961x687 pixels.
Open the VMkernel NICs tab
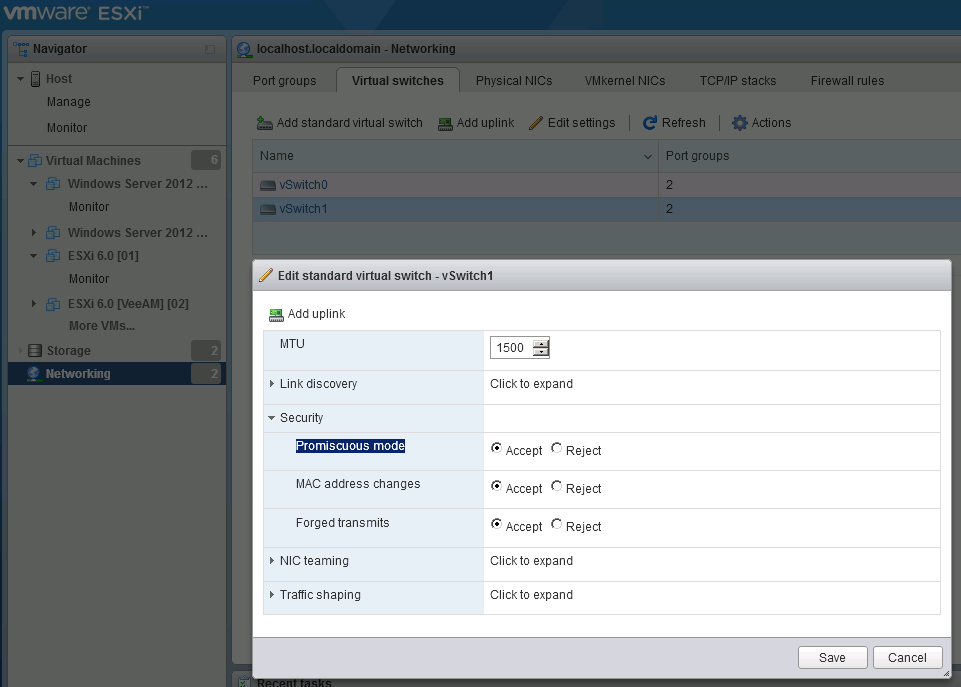pos(625,81)
